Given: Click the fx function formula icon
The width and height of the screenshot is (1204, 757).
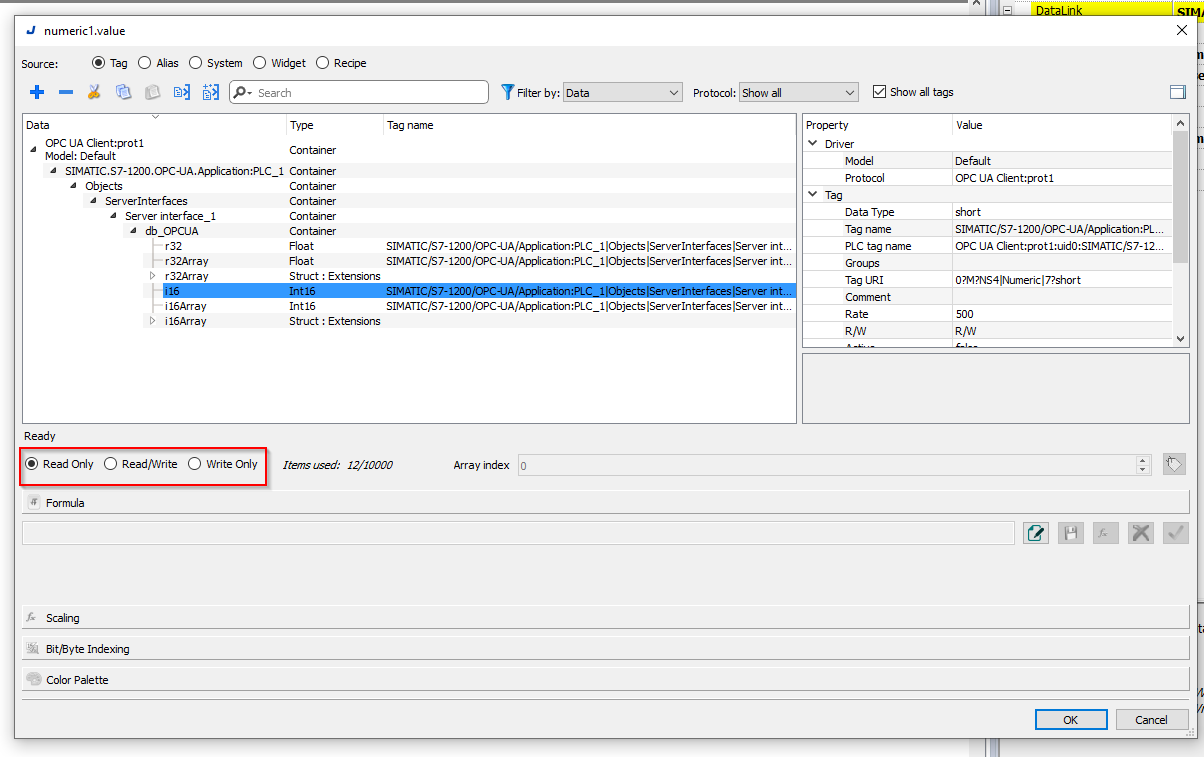Looking at the screenshot, I should tap(1105, 533).
